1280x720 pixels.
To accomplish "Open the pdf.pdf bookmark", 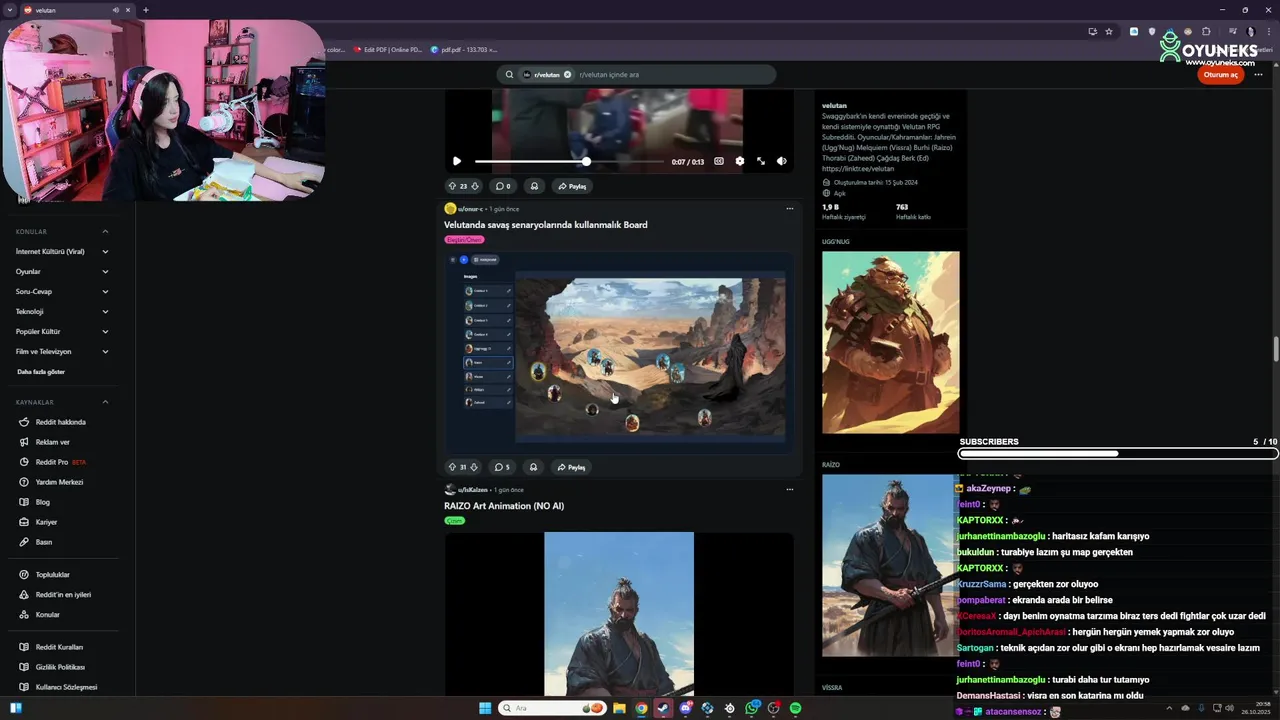I will point(464,49).
